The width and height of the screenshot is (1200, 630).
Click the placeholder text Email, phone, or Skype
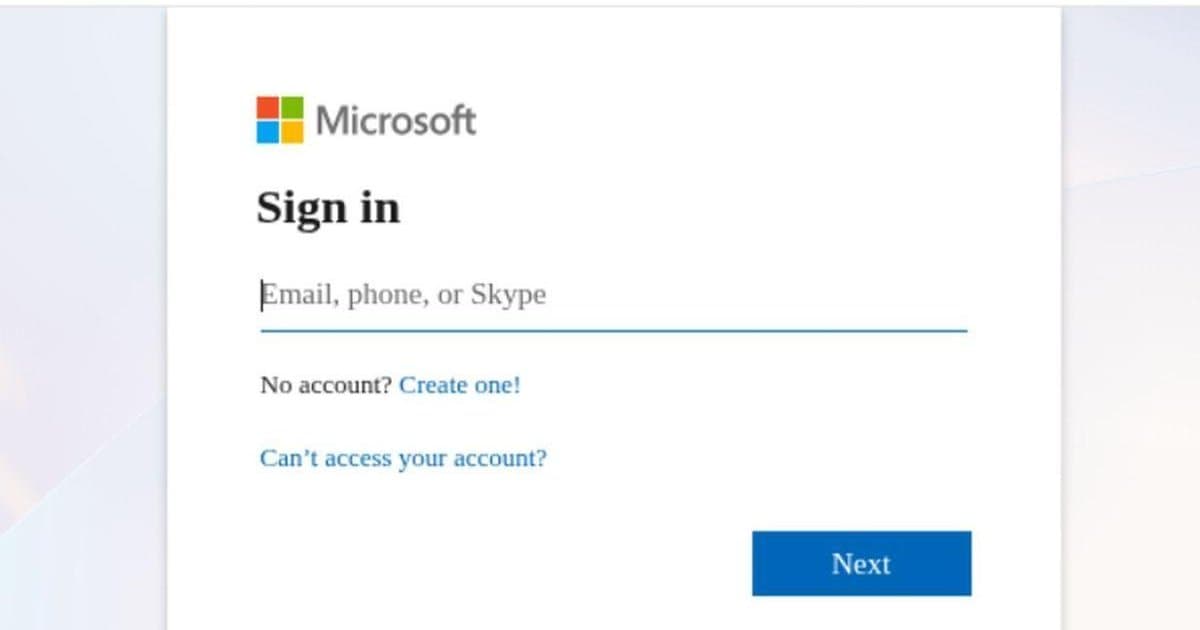pyautogui.click(x=403, y=293)
